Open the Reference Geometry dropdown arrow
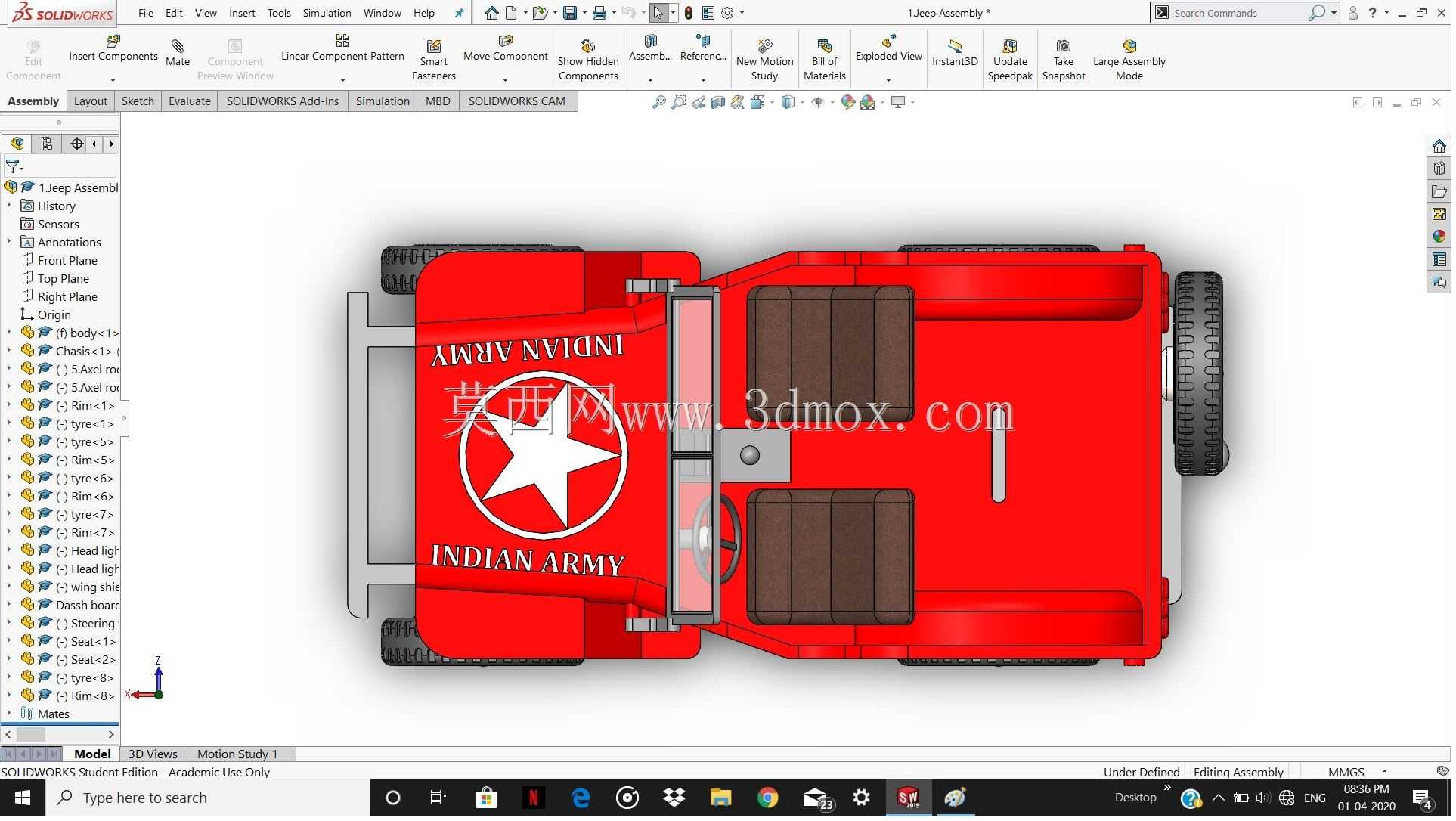This screenshot has width=1456, height=821. [703, 80]
